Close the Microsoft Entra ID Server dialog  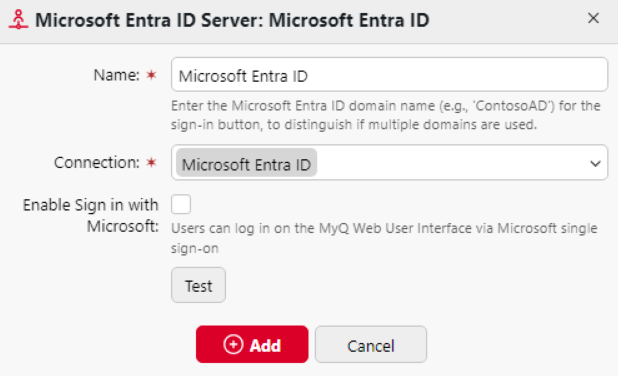pyautogui.click(x=593, y=18)
